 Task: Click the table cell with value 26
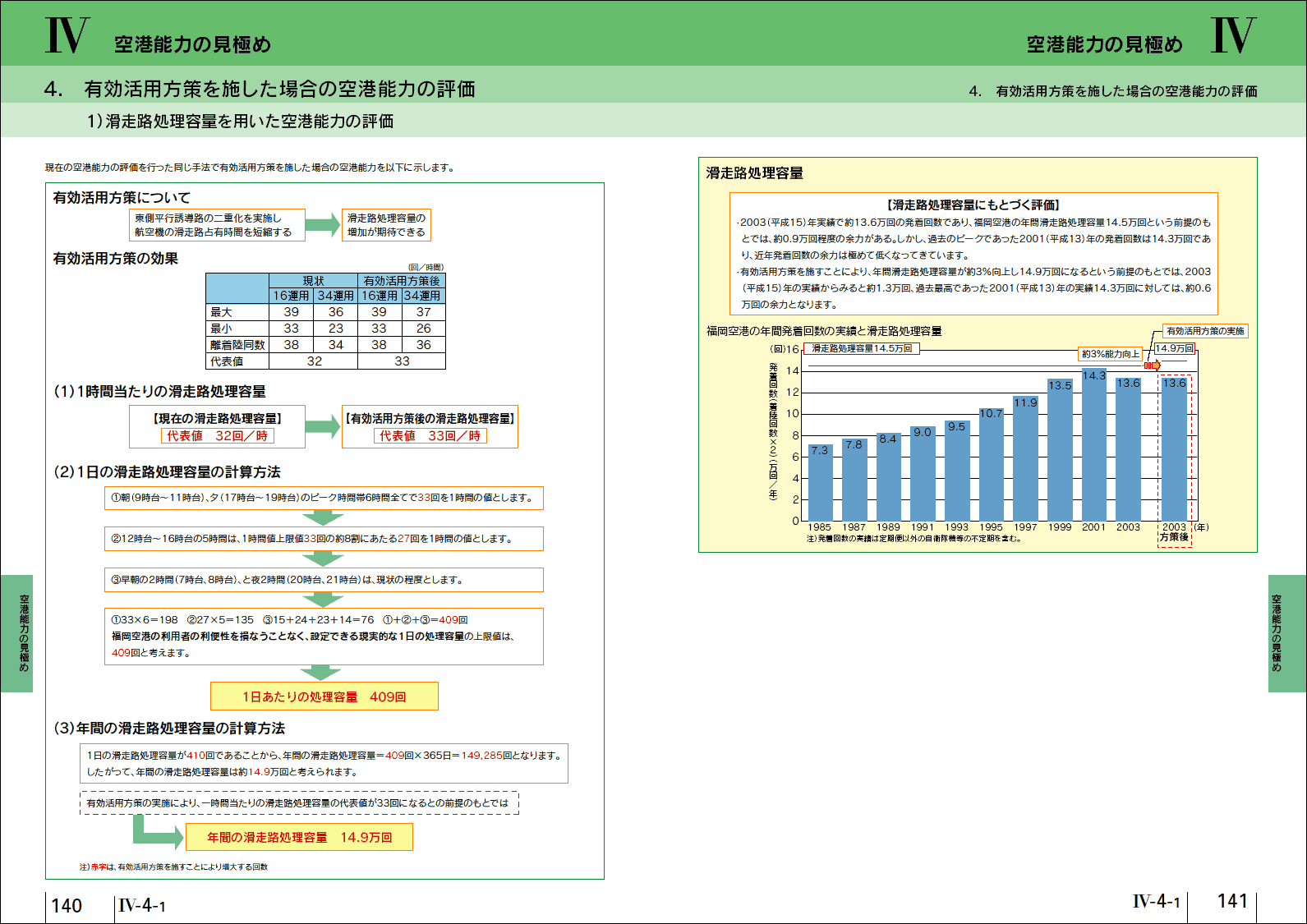424,329
